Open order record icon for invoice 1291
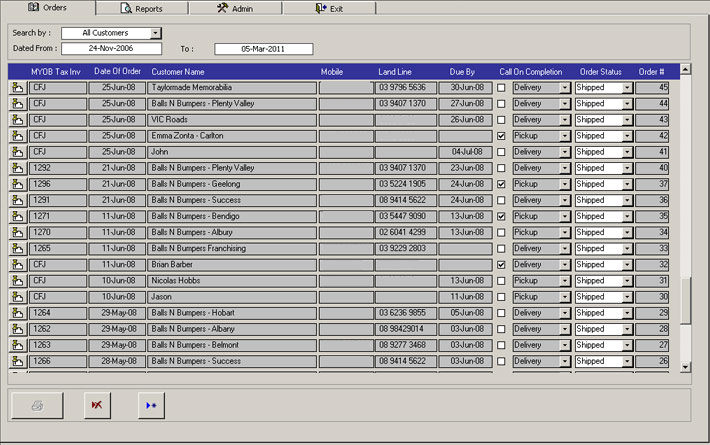710x445 pixels. [18, 201]
